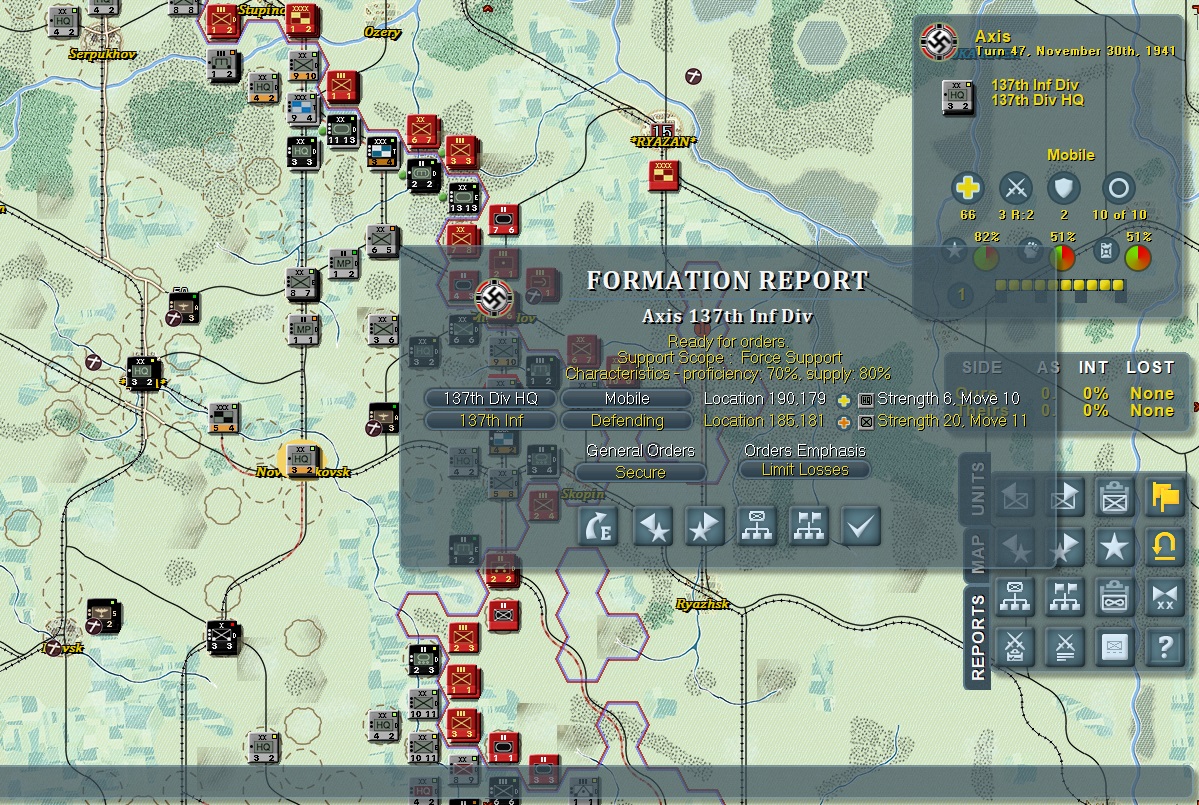The image size is (1199, 805).
Task: Select red XXXX army unit below Ryazan
Action: 664,176
